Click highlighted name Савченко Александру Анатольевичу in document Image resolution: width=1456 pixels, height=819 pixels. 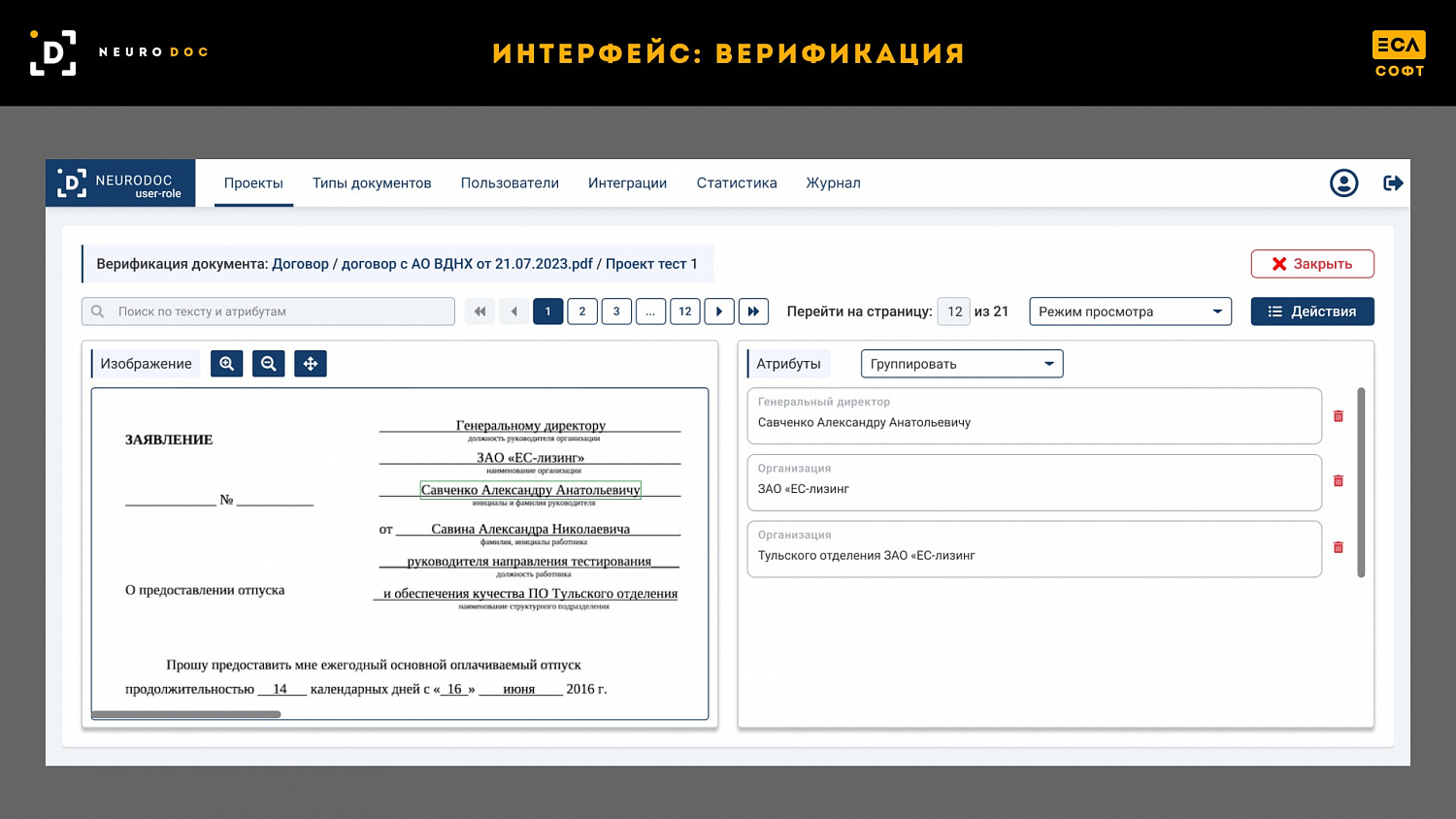(531, 490)
